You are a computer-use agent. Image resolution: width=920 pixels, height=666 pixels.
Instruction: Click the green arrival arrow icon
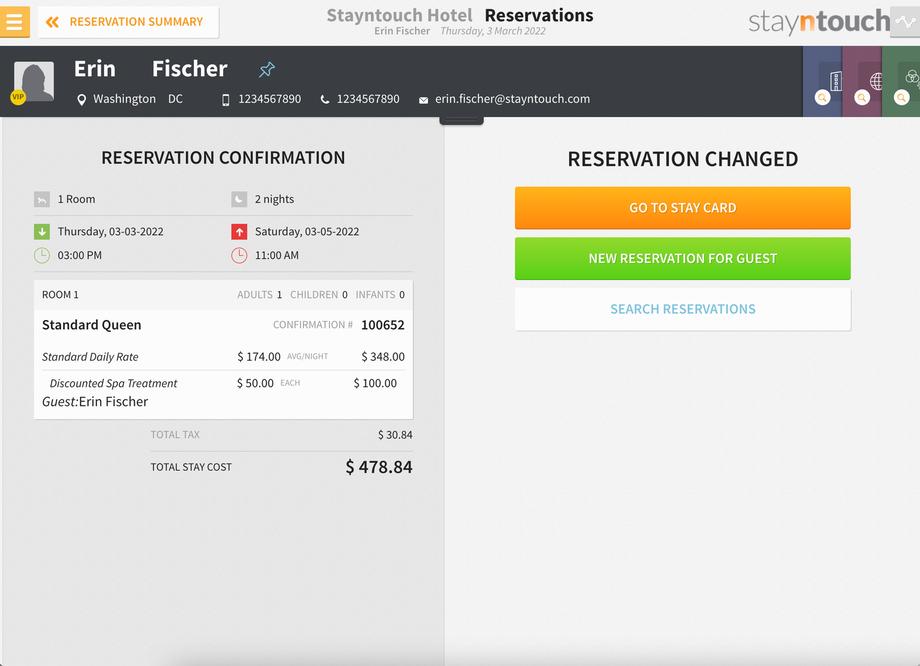pos(42,232)
